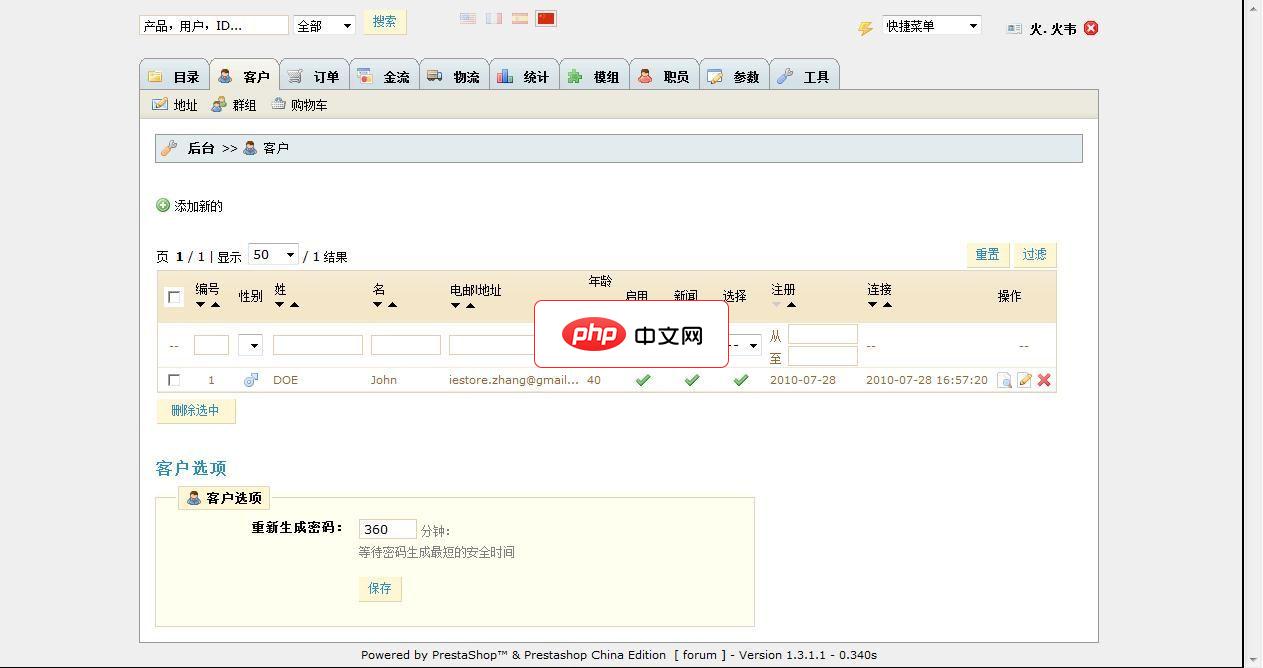Select the pencil edit icon for John DOE
Image resolution: width=1263 pixels, height=668 pixels.
click(x=1023, y=380)
